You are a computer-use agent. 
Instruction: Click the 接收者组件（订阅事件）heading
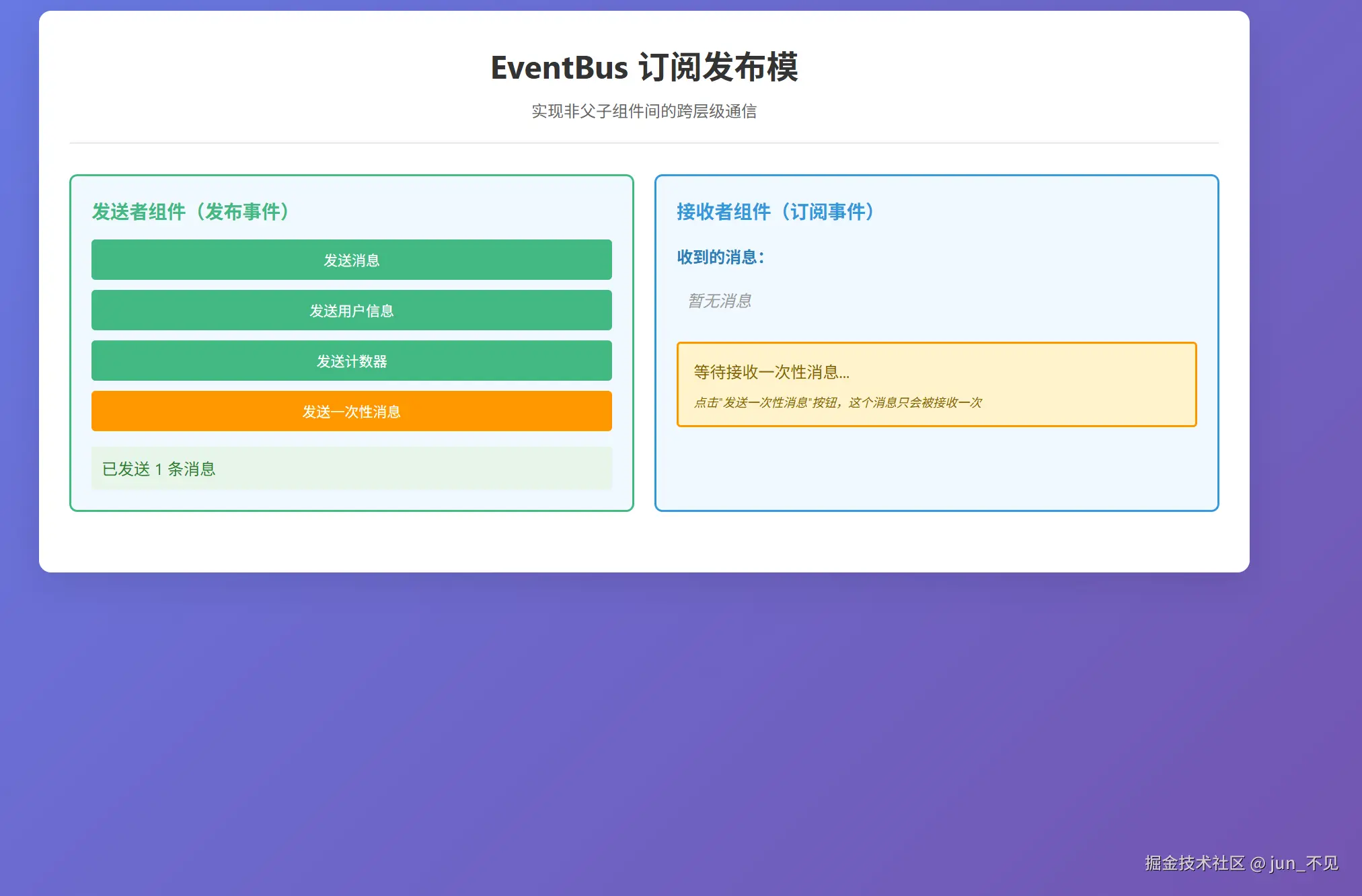pos(775,212)
